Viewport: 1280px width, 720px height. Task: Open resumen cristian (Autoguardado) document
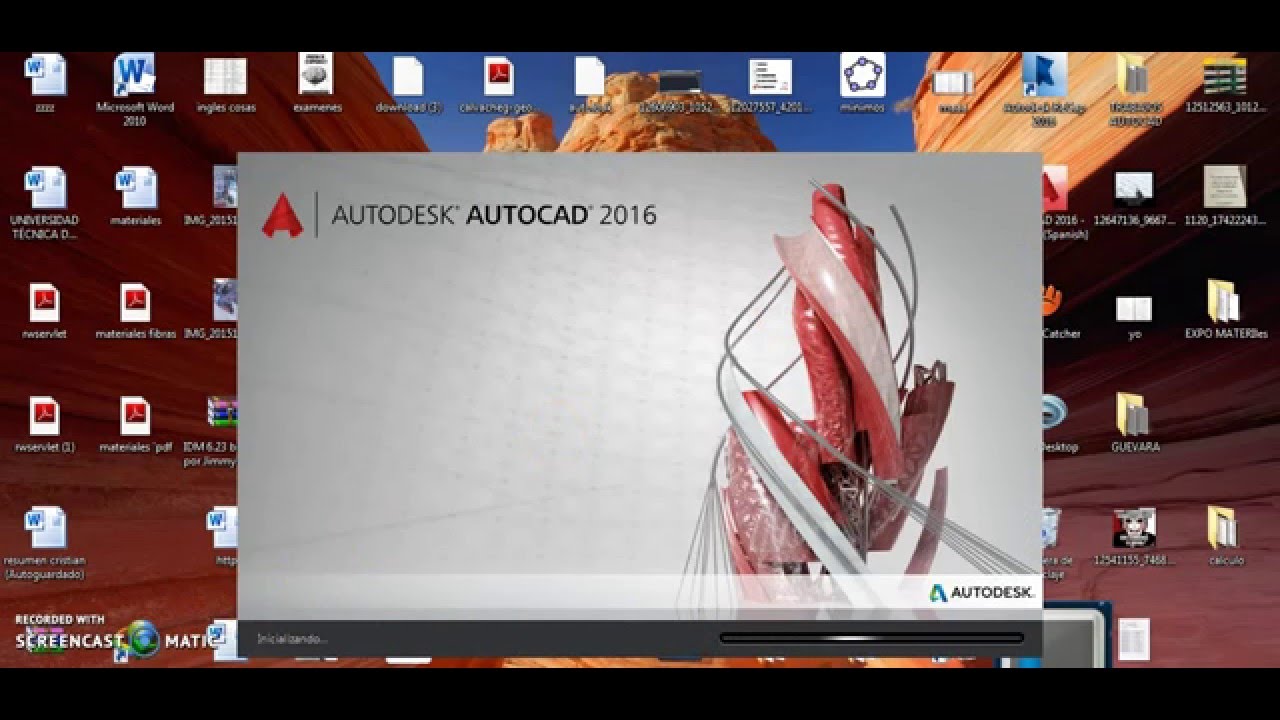click(45, 529)
